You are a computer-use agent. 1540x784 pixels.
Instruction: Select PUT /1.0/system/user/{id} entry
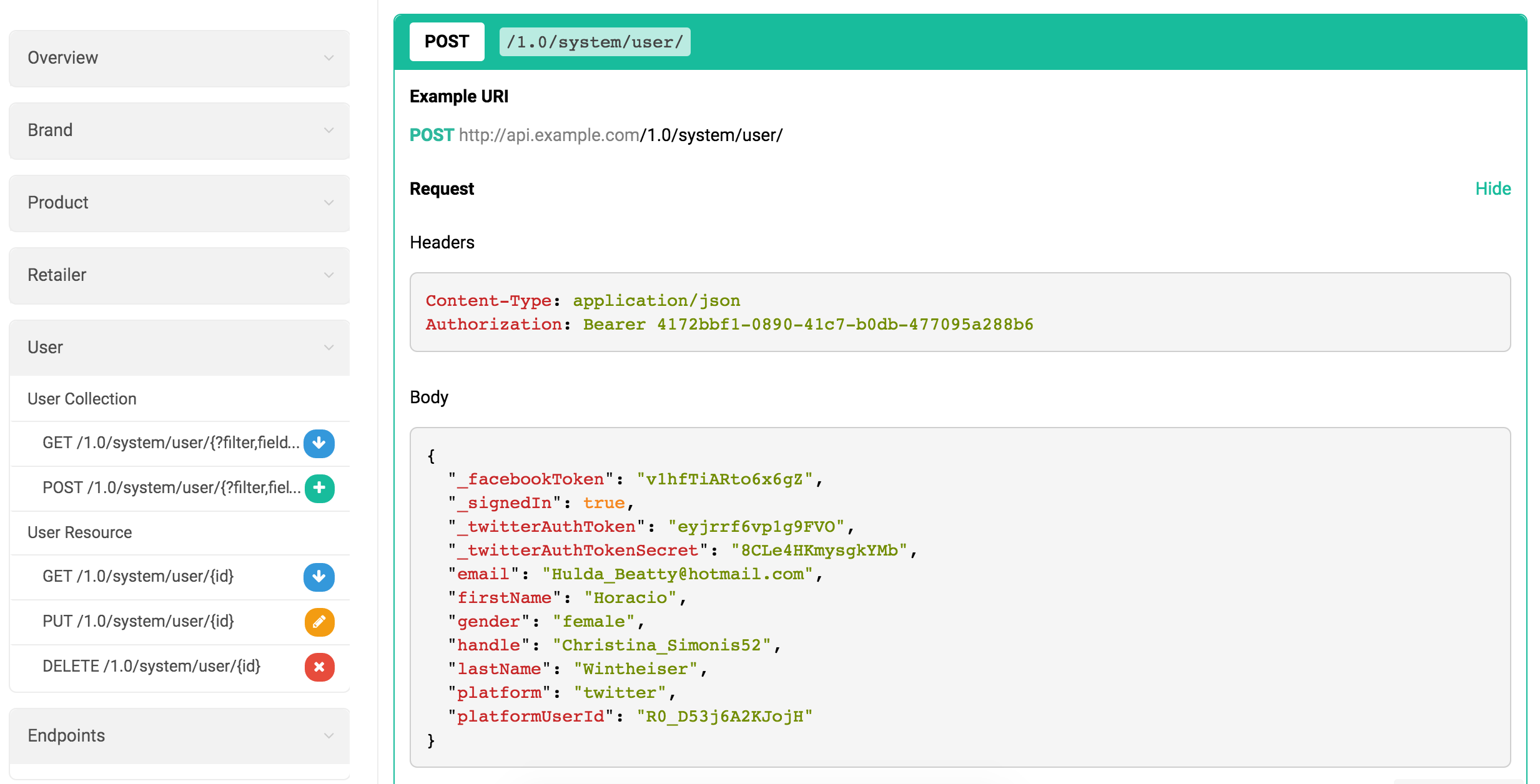pyautogui.click(x=138, y=621)
